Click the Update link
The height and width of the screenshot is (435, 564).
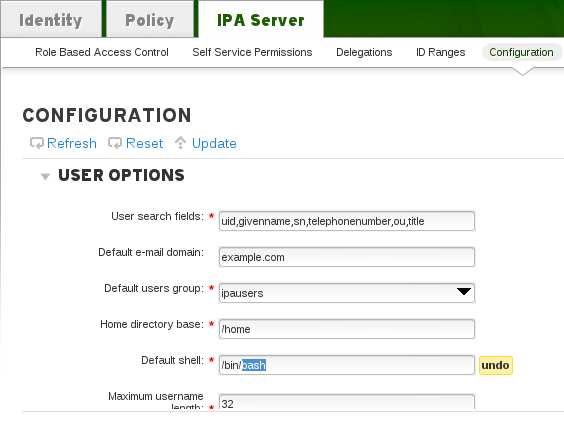point(214,143)
